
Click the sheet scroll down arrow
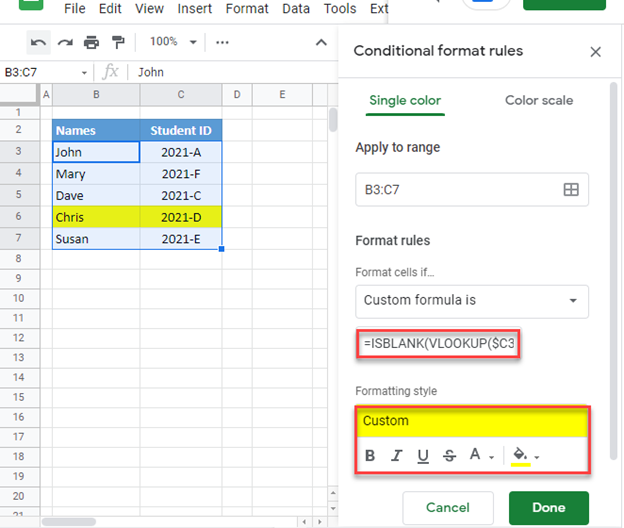click(333, 508)
